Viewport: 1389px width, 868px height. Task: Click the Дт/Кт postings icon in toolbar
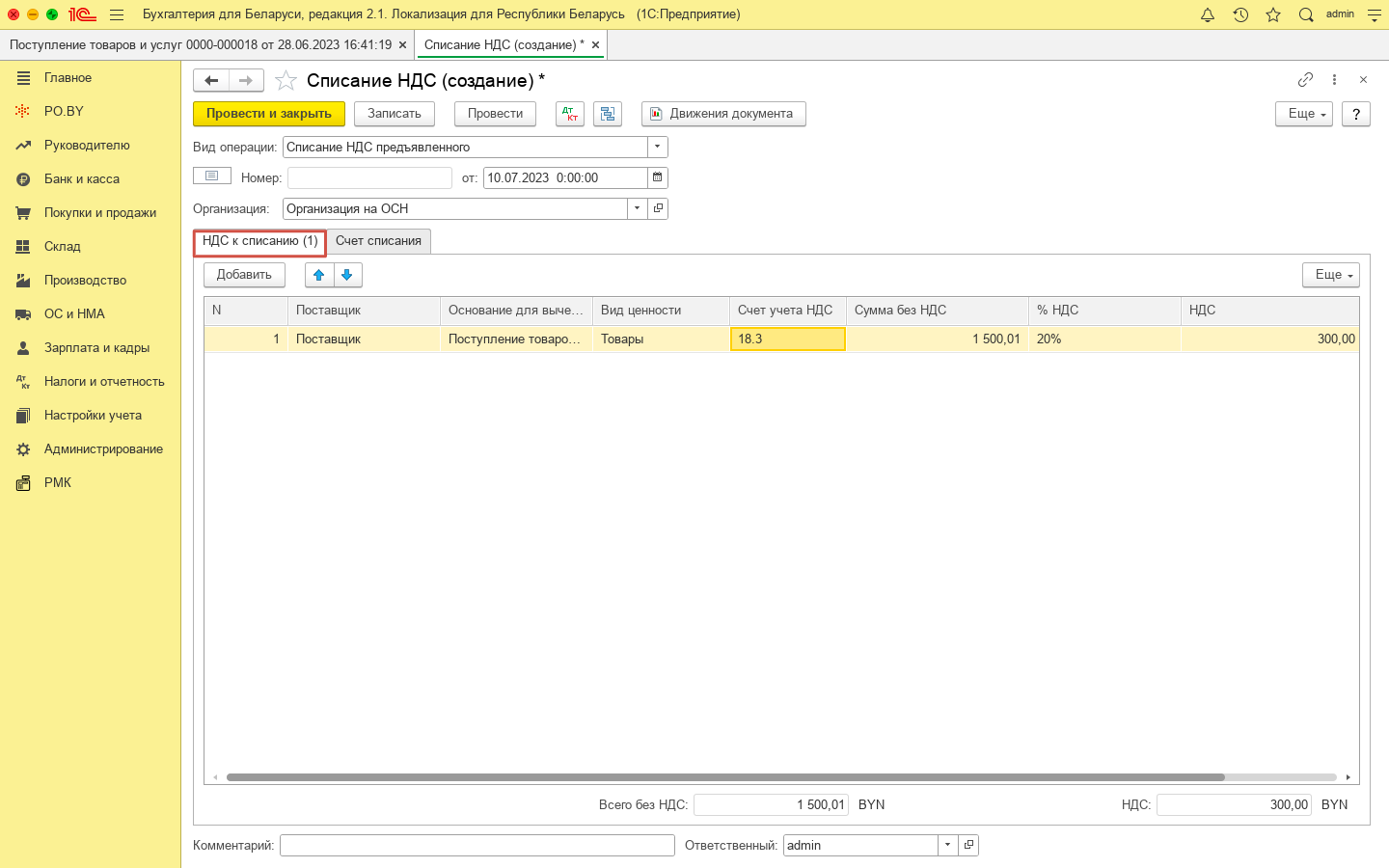pyautogui.click(x=570, y=114)
